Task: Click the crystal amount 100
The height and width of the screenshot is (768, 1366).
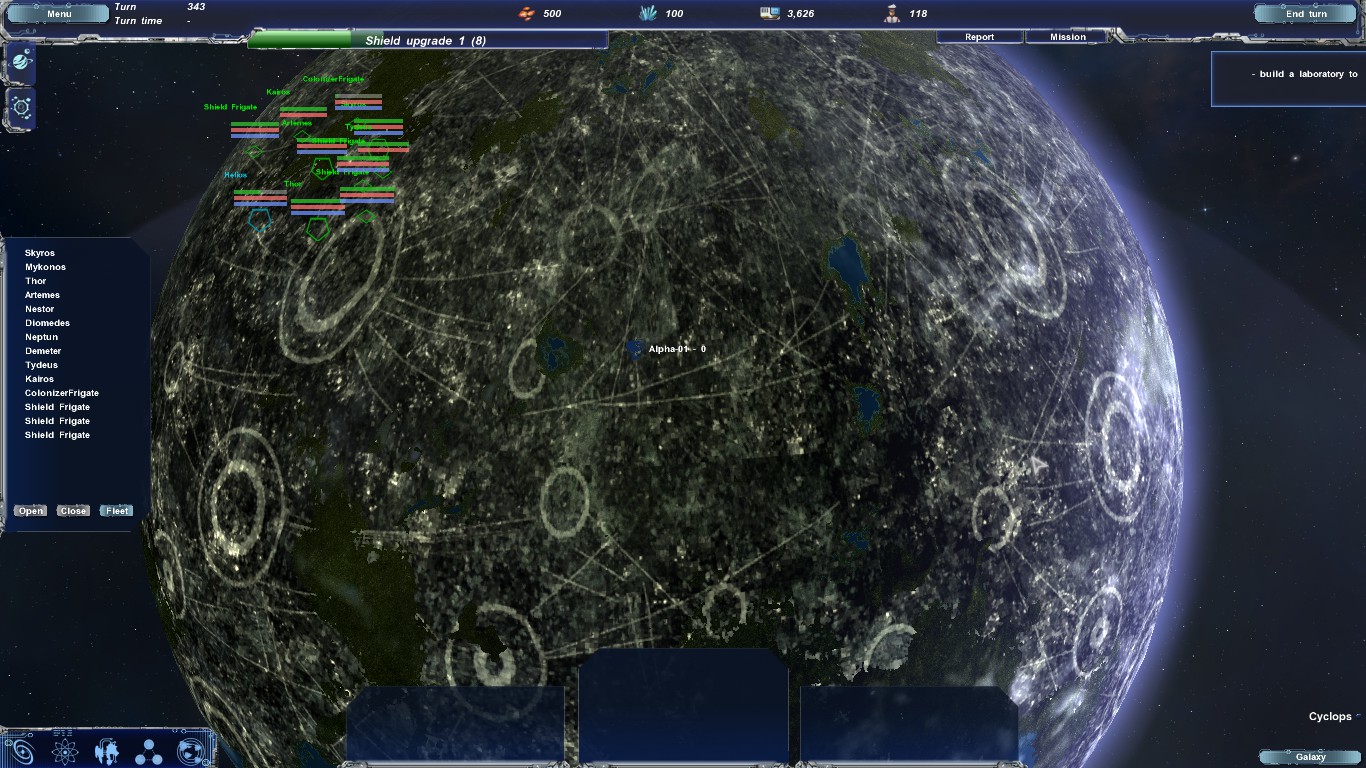Action: [674, 14]
